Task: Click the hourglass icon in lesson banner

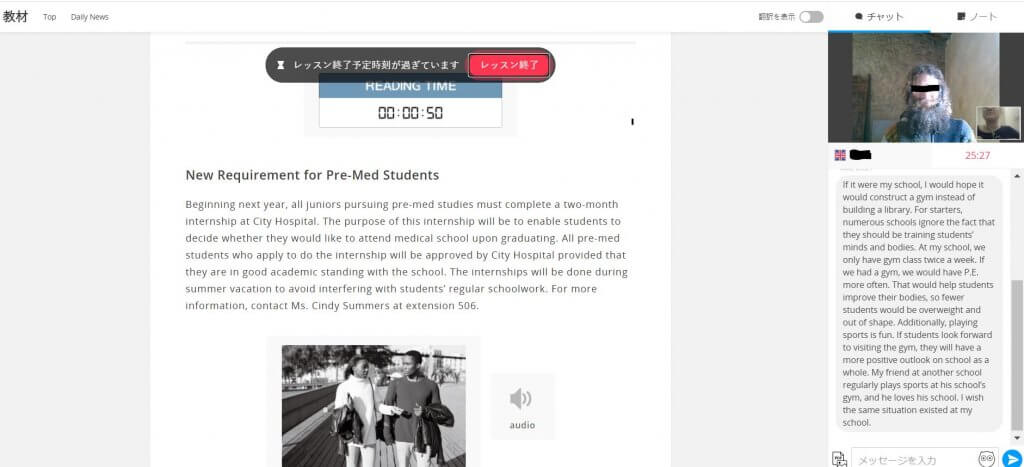Action: point(281,65)
